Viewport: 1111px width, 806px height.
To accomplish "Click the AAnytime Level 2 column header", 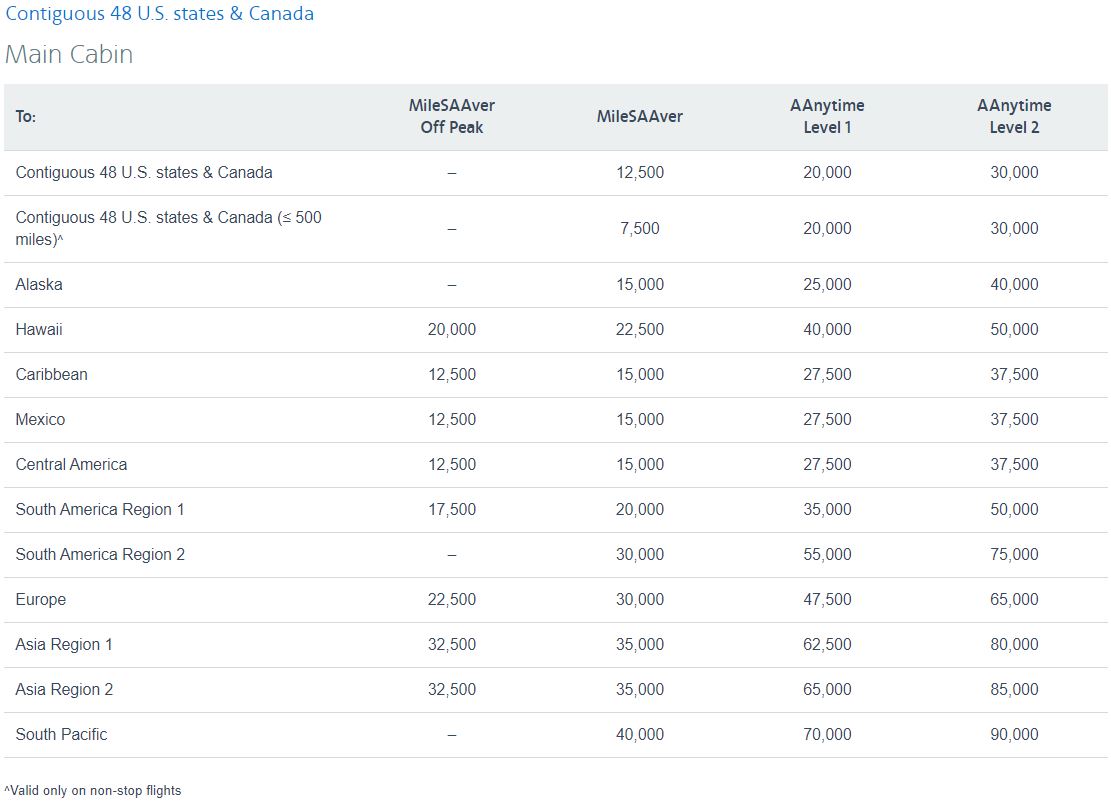I will tap(1014, 116).
